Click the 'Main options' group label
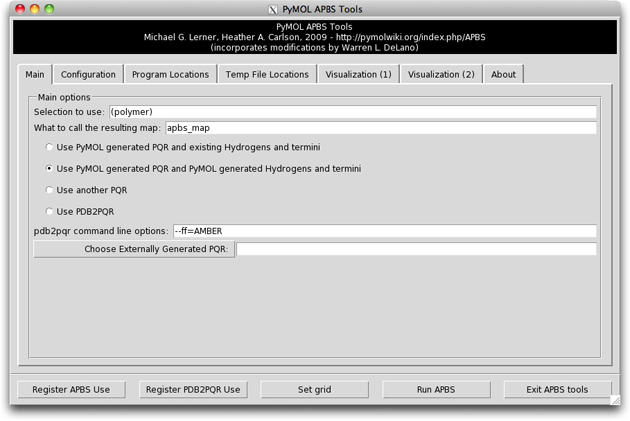Viewport: 630px width, 421px height. click(x=64, y=97)
